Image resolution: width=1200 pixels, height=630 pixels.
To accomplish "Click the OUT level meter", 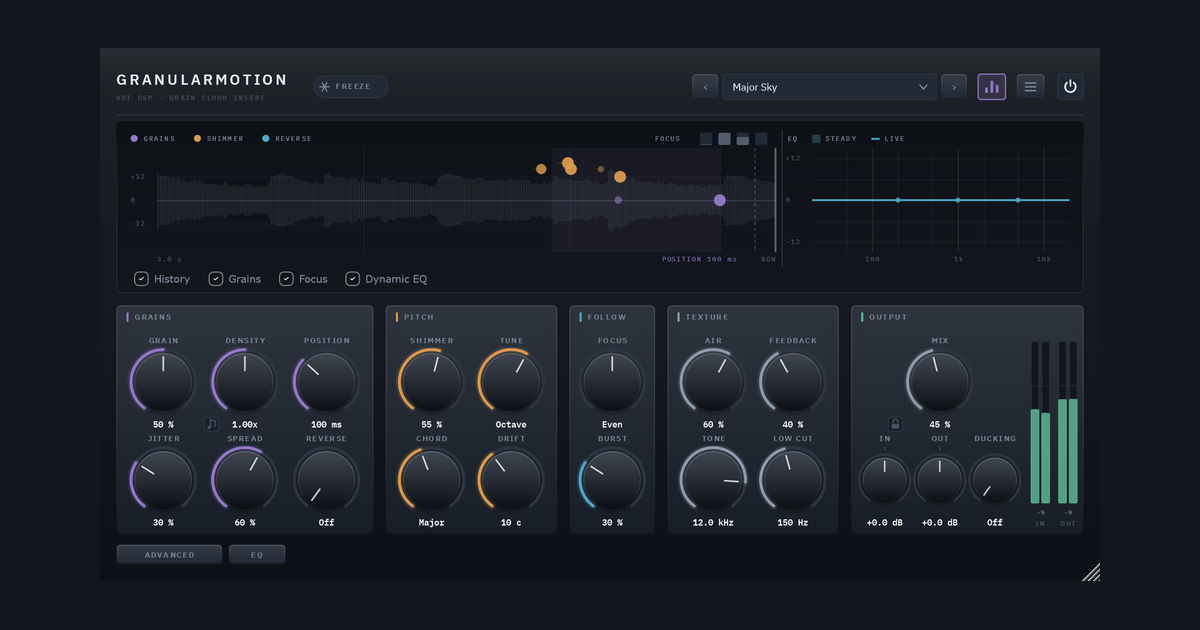I will [1068, 422].
